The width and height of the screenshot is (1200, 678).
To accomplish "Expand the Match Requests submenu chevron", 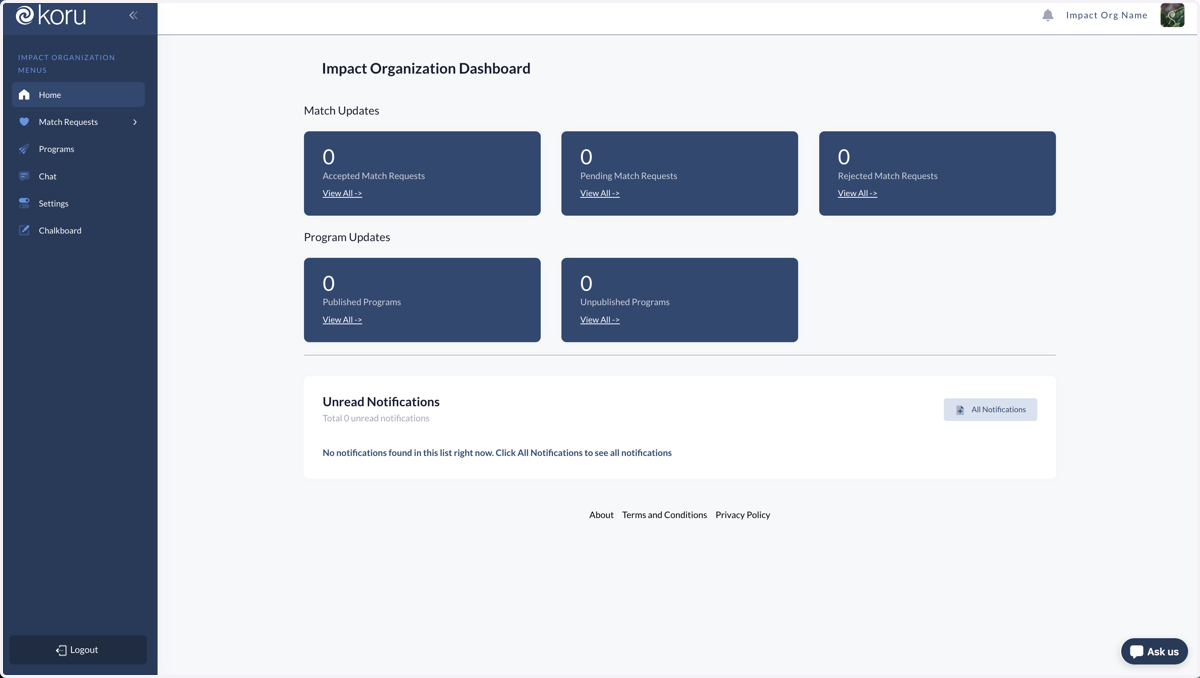I will tap(135, 122).
